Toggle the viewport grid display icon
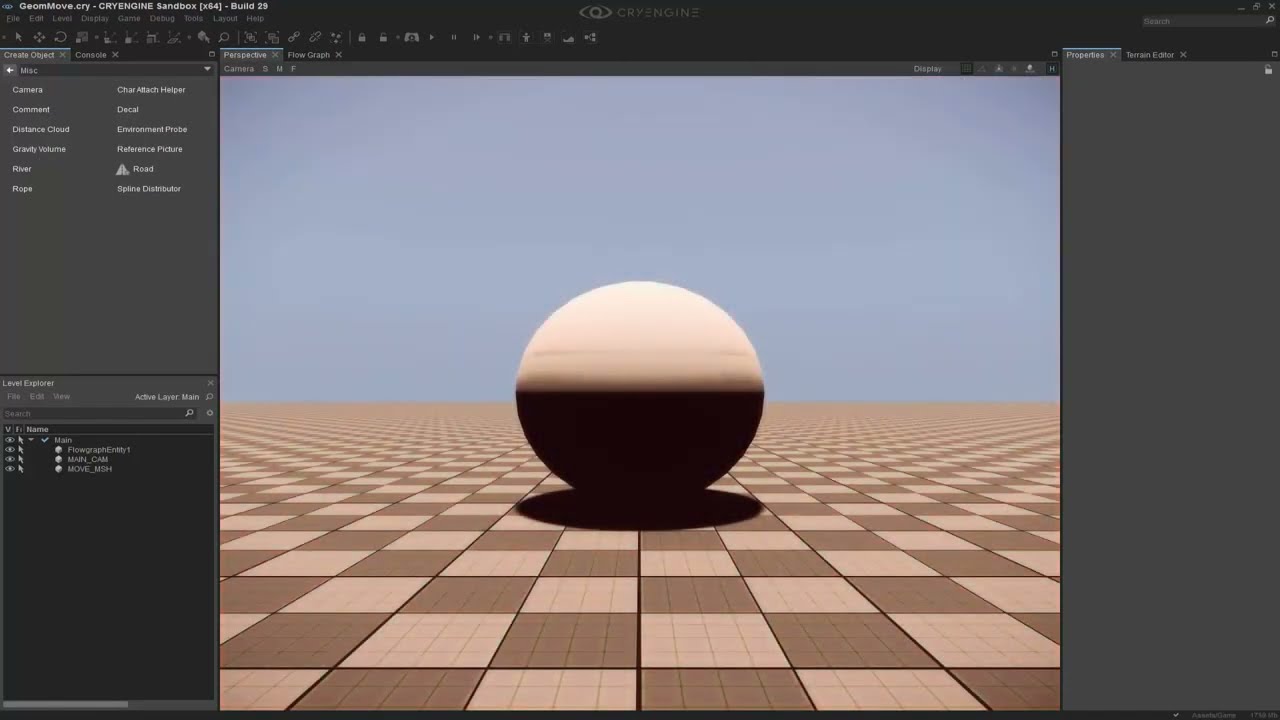Screen dimensions: 1280x720 966,69
